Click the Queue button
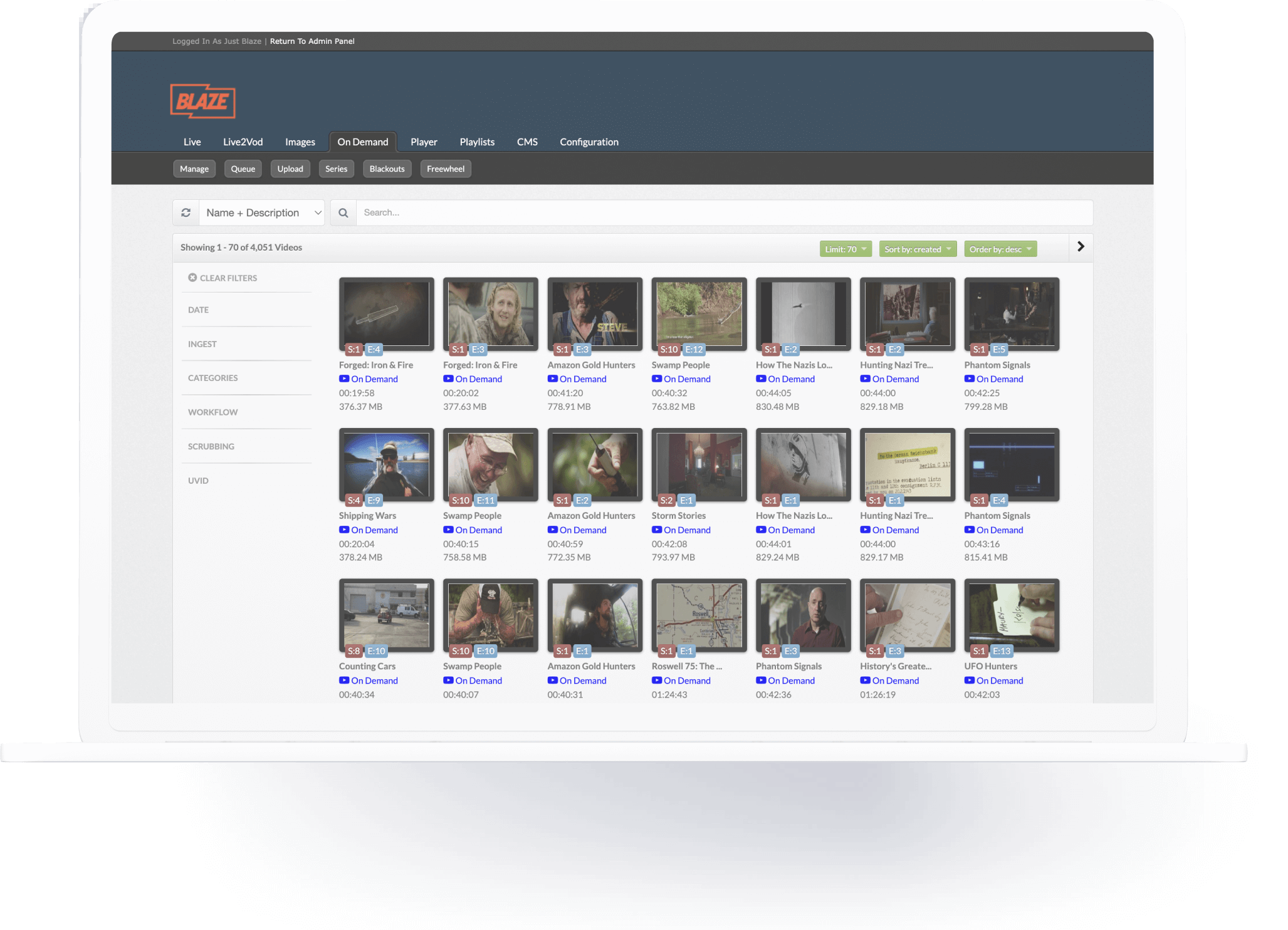The image size is (1288, 930). coord(243,169)
